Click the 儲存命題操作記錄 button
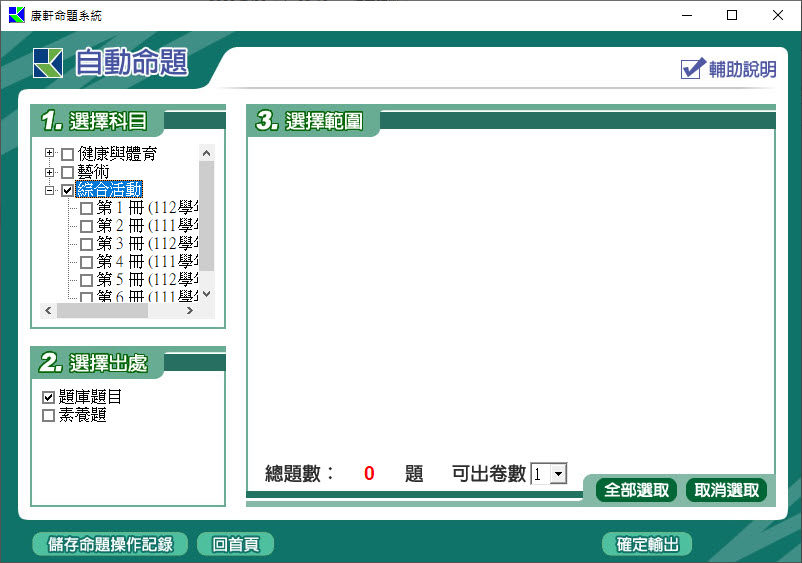802x563 pixels. coord(110,544)
